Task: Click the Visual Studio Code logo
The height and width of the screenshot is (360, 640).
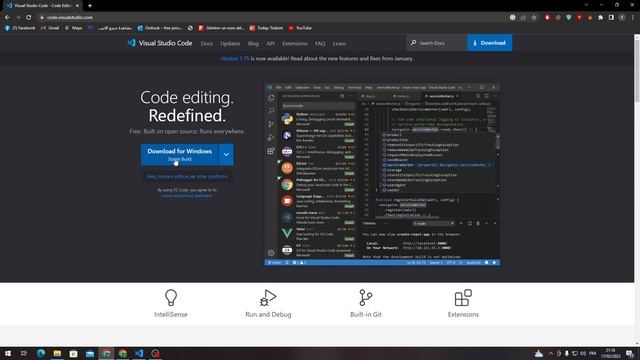Action: coord(160,43)
